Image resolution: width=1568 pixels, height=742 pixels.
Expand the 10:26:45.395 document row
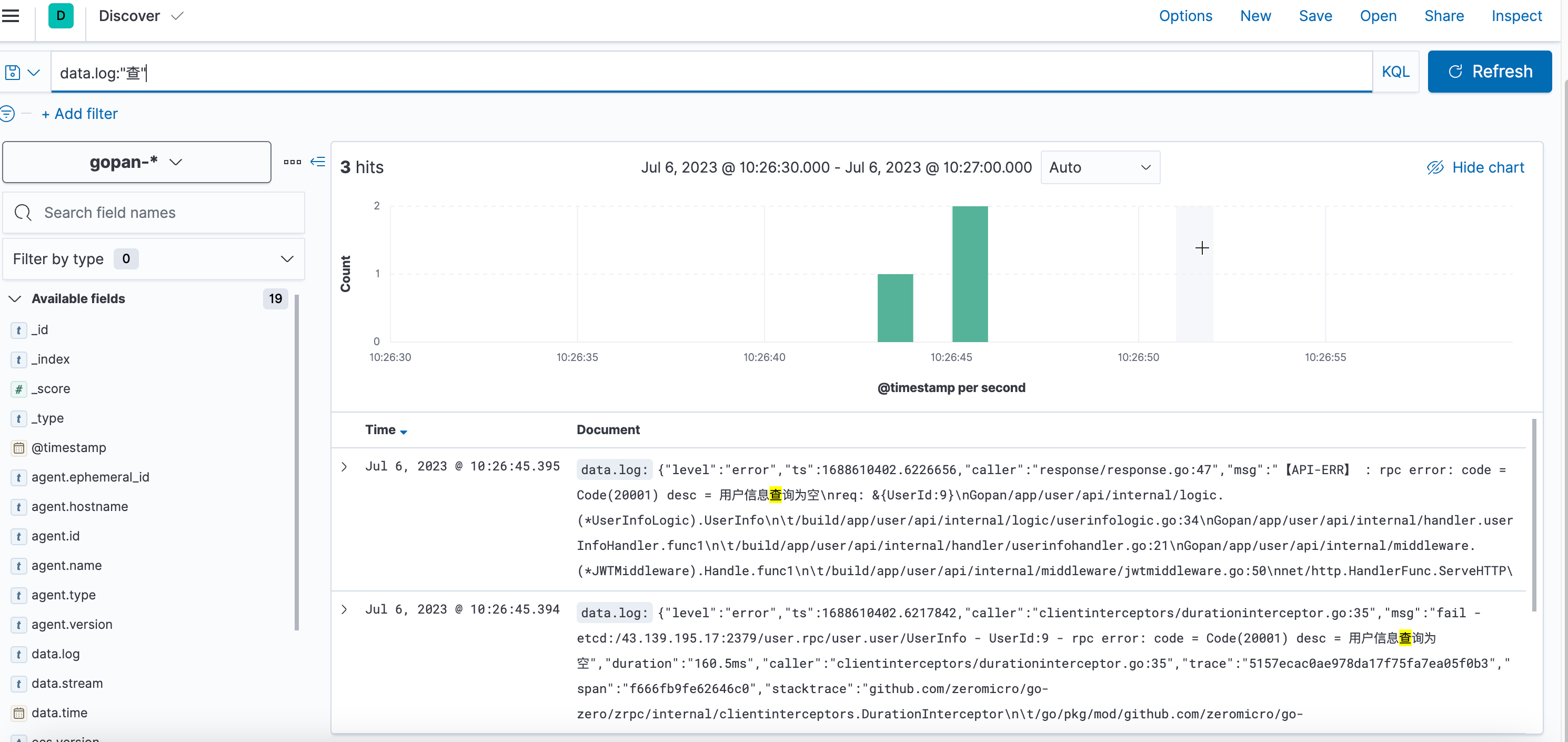345,467
